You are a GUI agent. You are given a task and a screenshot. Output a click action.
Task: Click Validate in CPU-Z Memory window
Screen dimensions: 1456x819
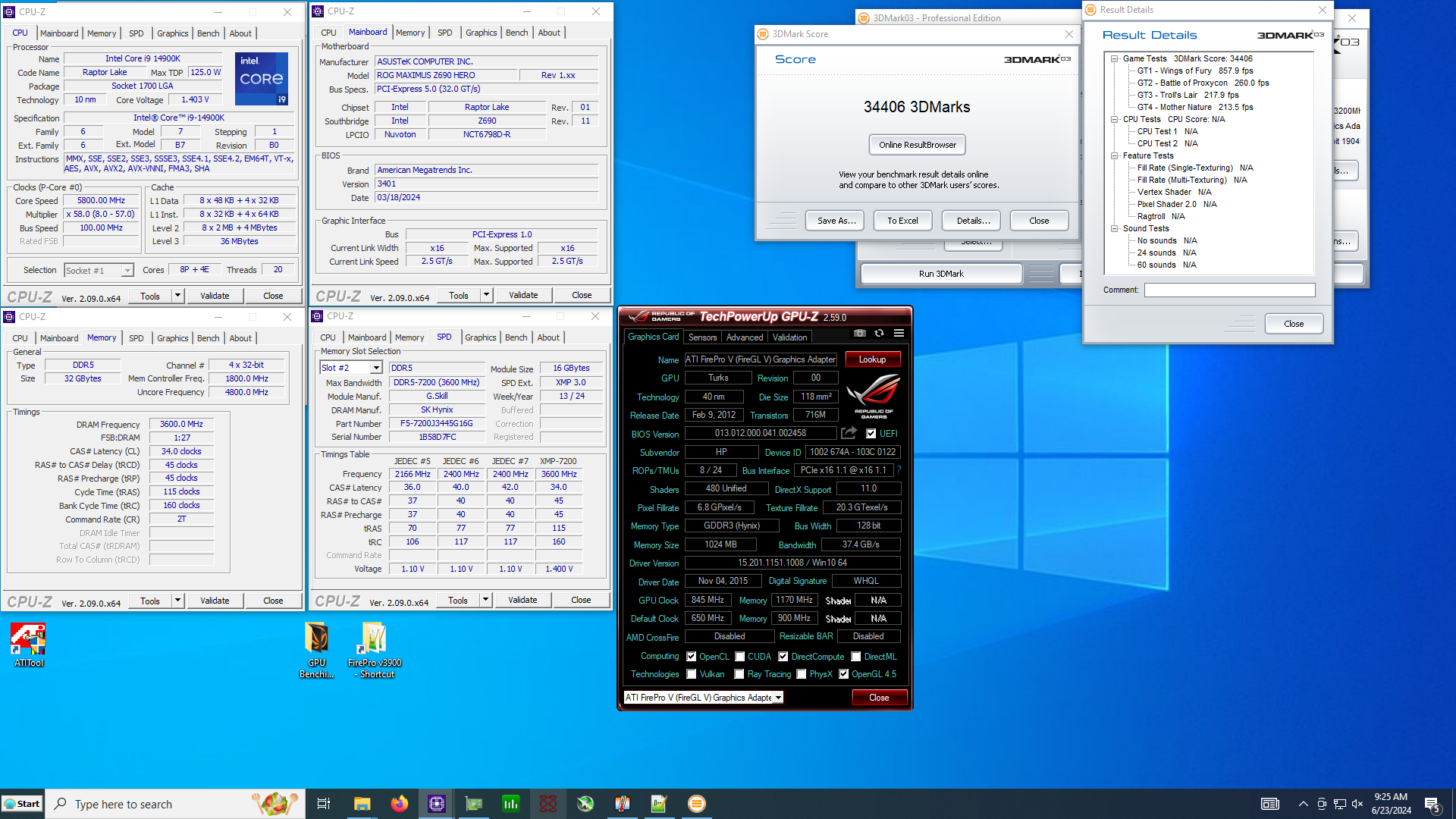click(215, 601)
